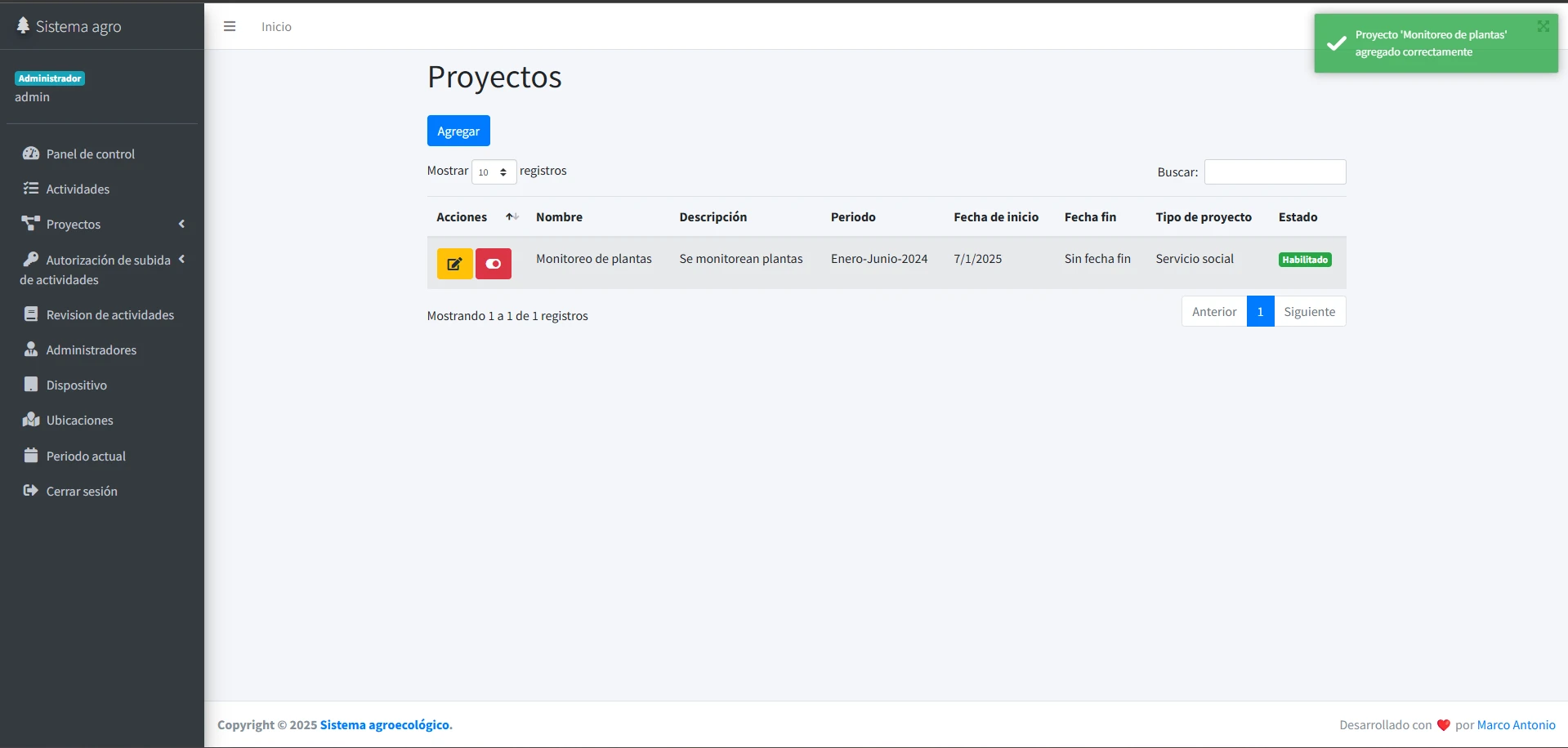Image resolution: width=1568 pixels, height=748 pixels.
Task: Click the key icon for Autorización de subida
Action: click(31, 259)
